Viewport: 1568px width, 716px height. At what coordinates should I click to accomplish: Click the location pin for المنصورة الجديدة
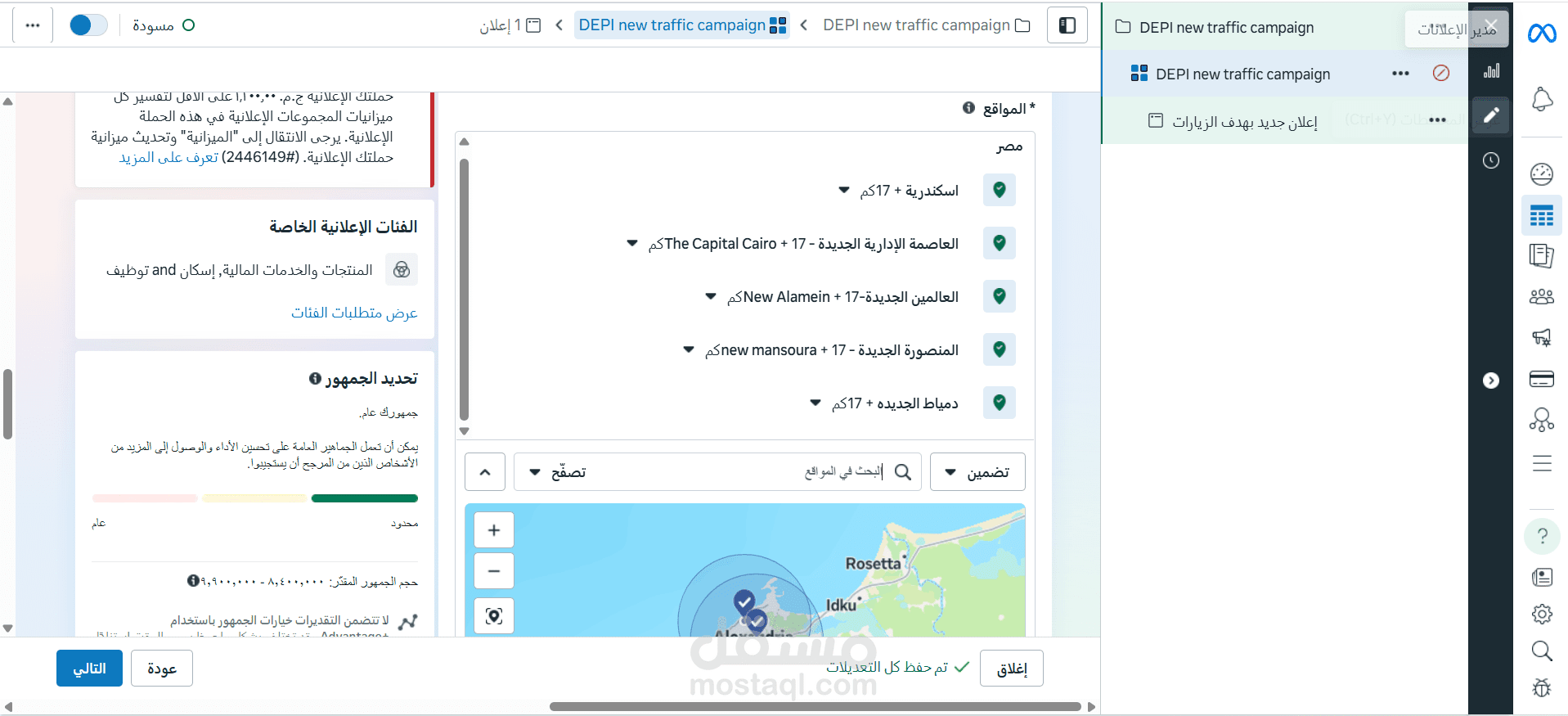coord(1000,349)
